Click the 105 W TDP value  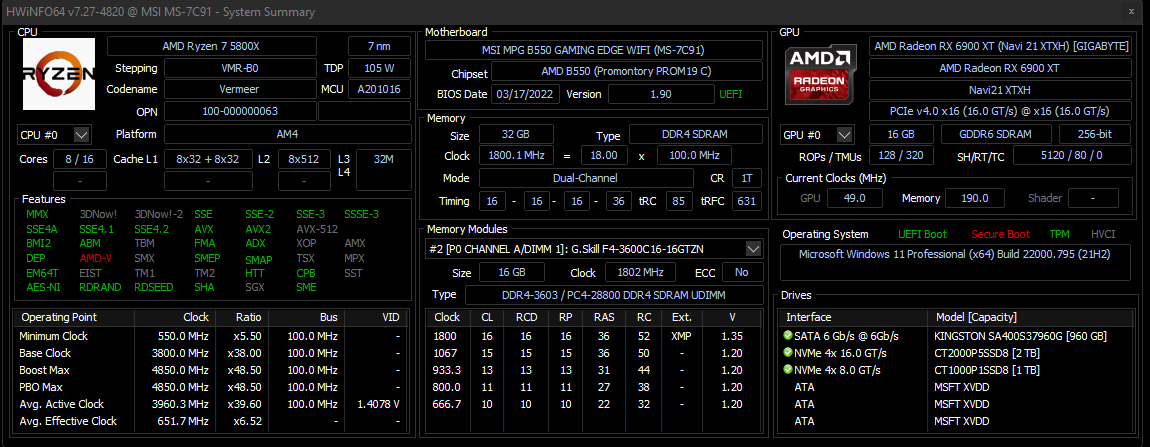coord(379,68)
